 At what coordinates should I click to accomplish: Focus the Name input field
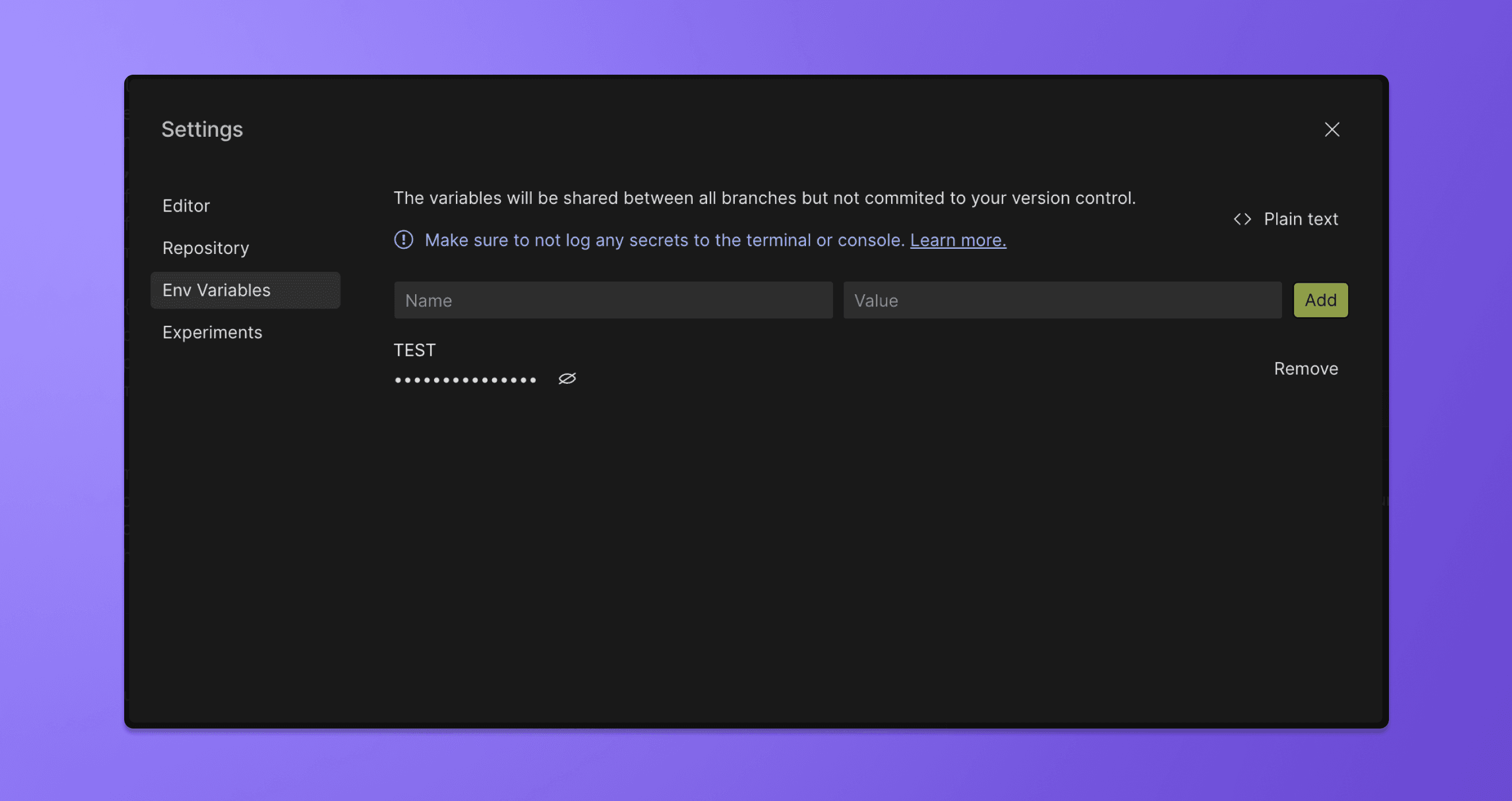click(613, 301)
